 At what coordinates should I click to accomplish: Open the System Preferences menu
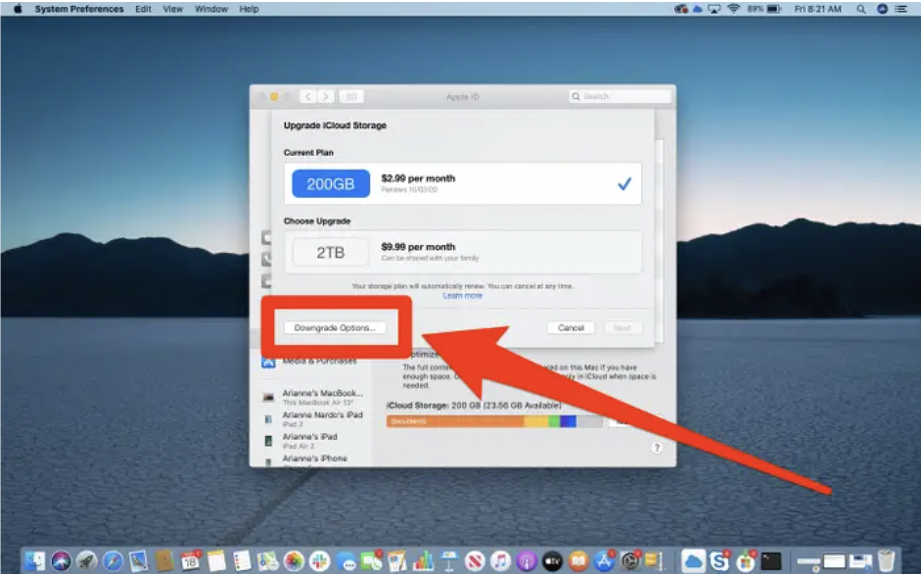(79, 9)
